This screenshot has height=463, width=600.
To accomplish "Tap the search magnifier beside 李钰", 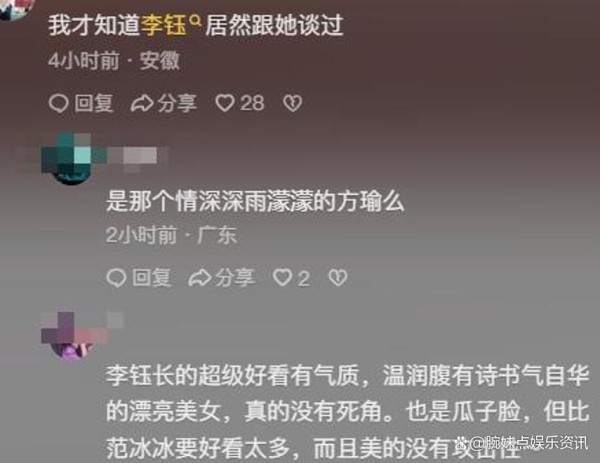I will pos(195,21).
